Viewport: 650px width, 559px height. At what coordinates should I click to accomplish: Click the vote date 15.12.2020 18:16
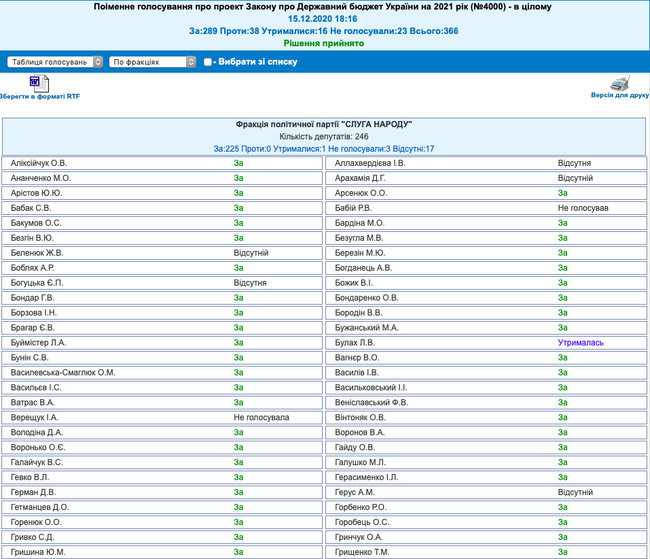click(x=323, y=19)
